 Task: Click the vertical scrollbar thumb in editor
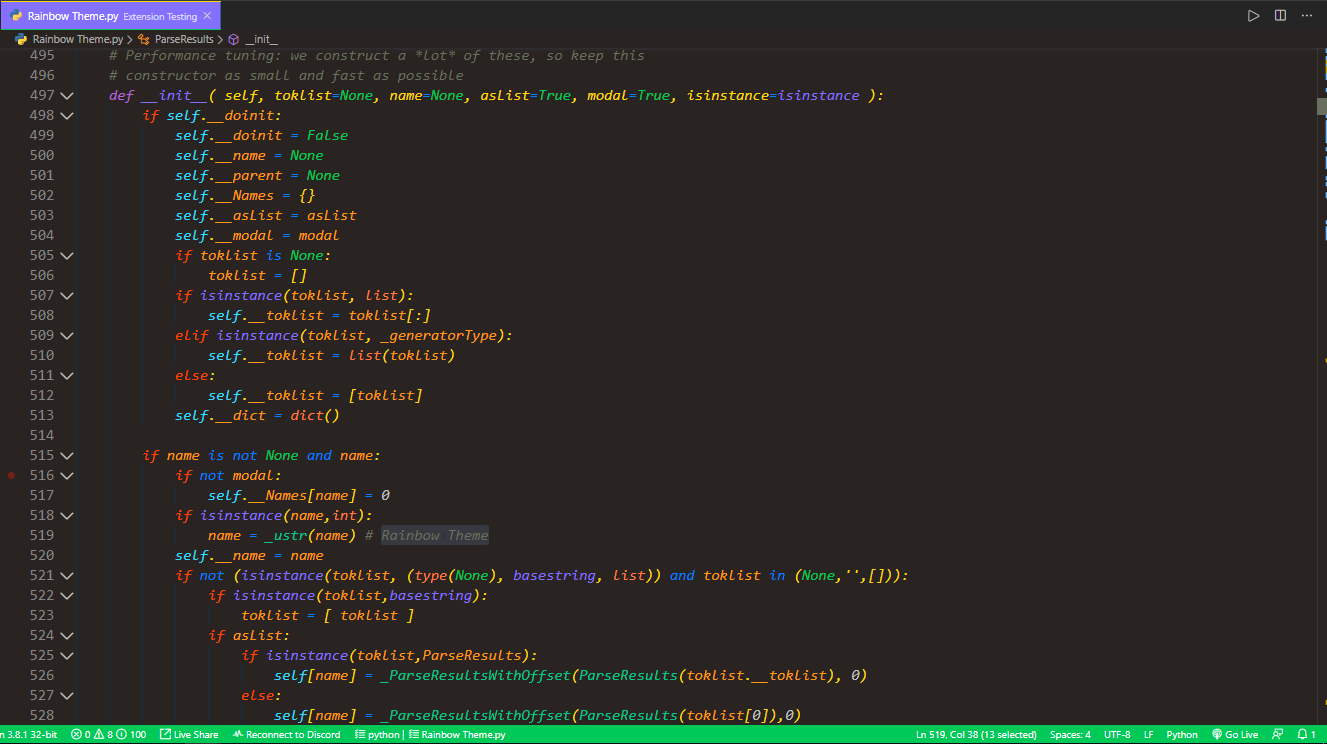[x=1321, y=105]
